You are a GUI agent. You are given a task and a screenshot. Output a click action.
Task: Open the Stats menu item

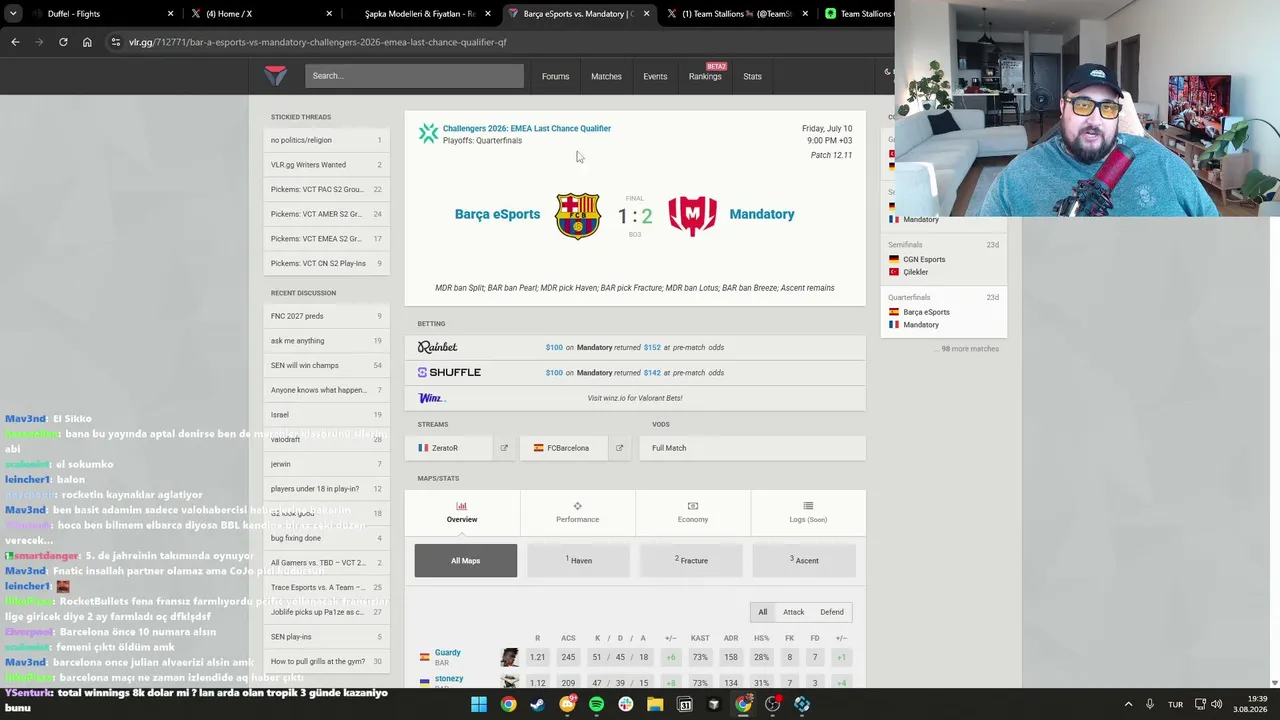coord(752,76)
